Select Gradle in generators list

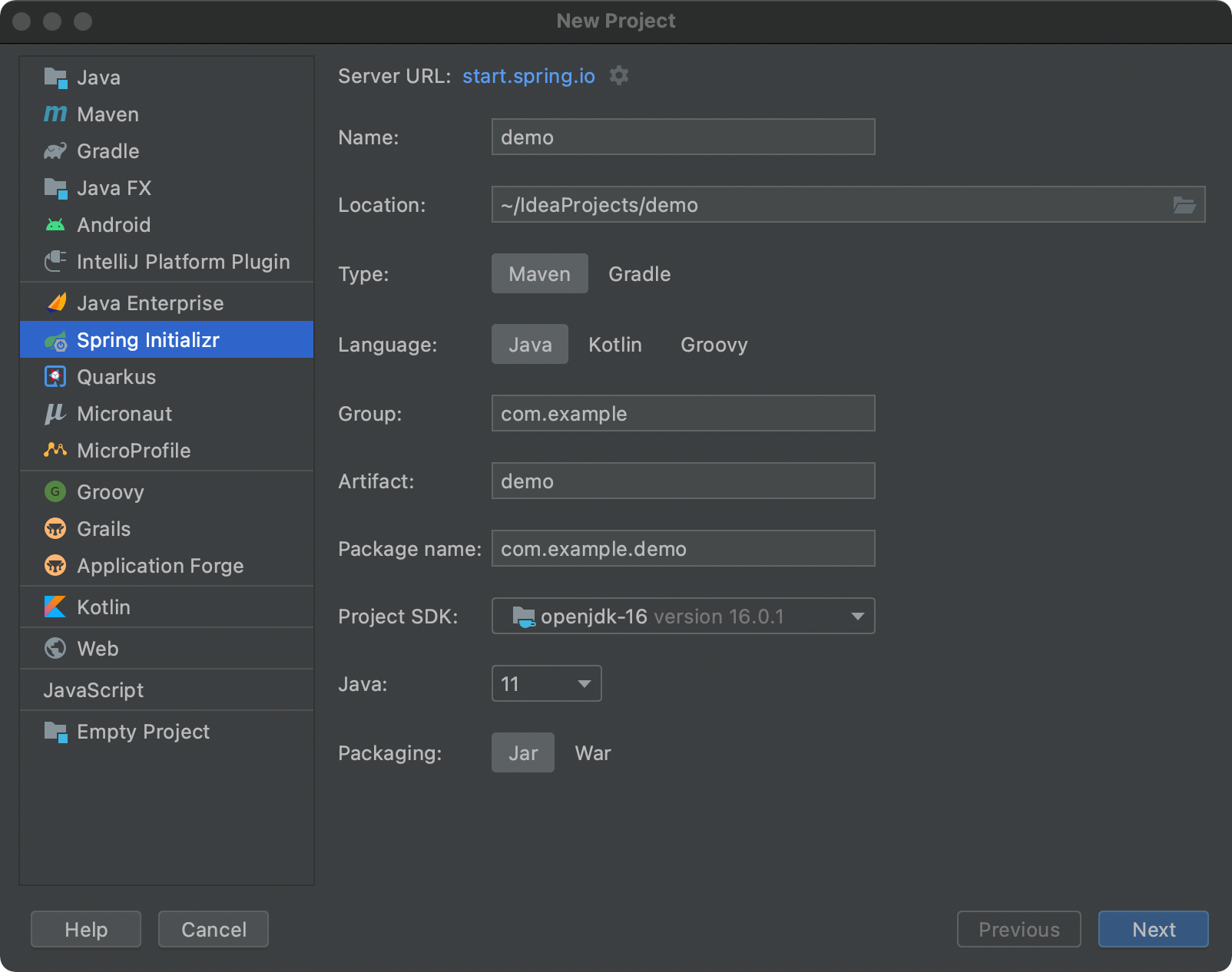tap(108, 151)
